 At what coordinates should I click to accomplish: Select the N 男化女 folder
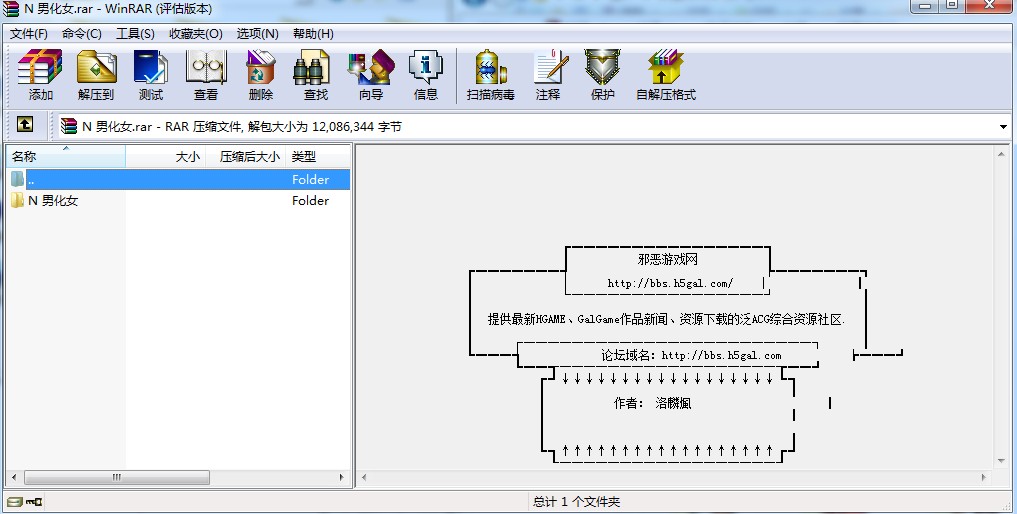click(x=52, y=200)
